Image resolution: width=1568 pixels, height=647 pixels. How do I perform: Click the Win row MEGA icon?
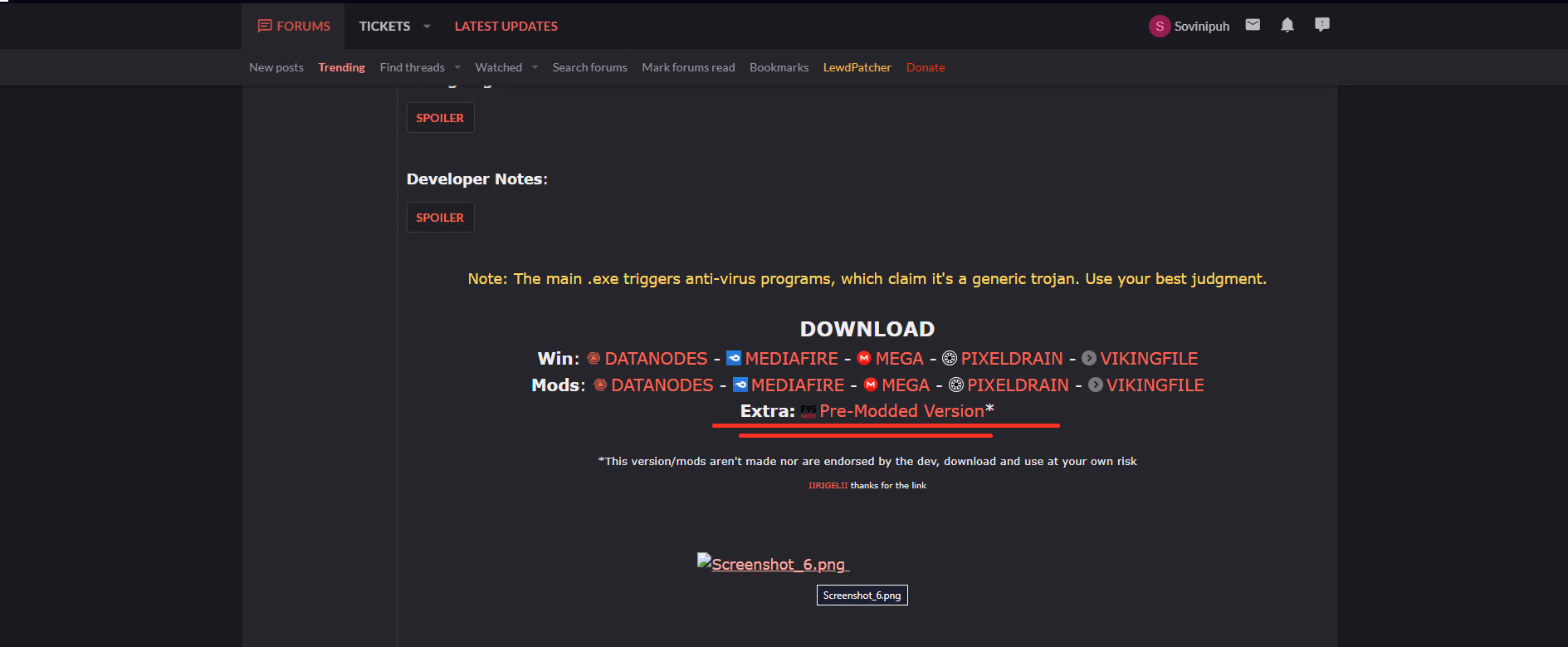(x=864, y=358)
